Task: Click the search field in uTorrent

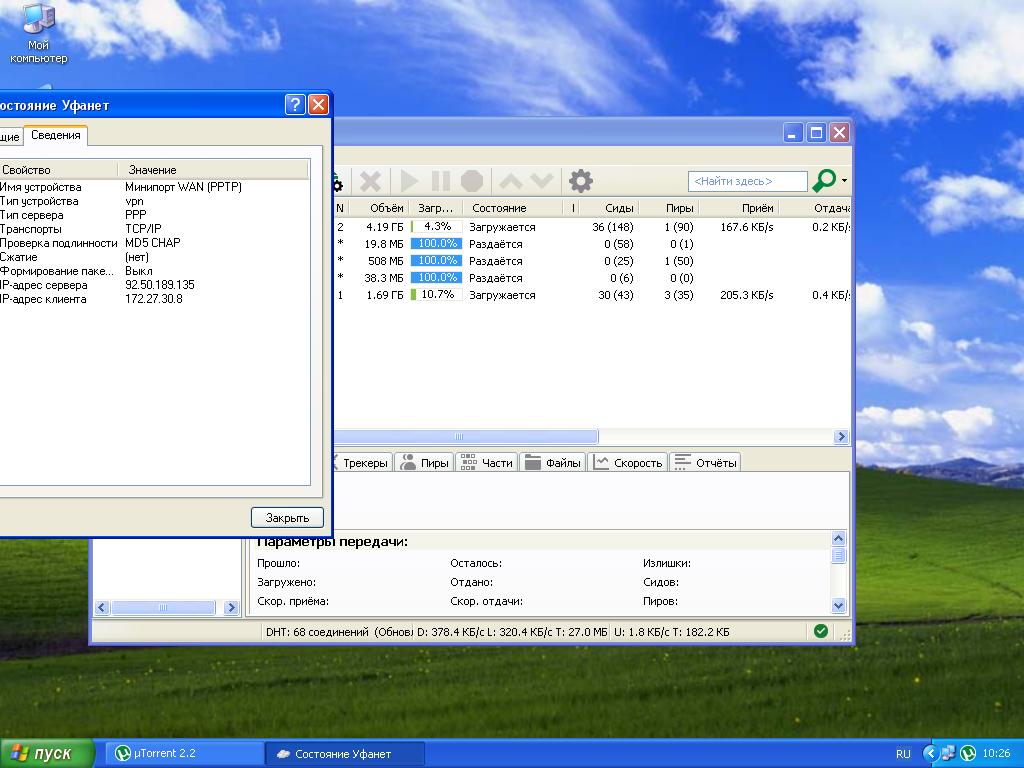Action: tap(748, 181)
